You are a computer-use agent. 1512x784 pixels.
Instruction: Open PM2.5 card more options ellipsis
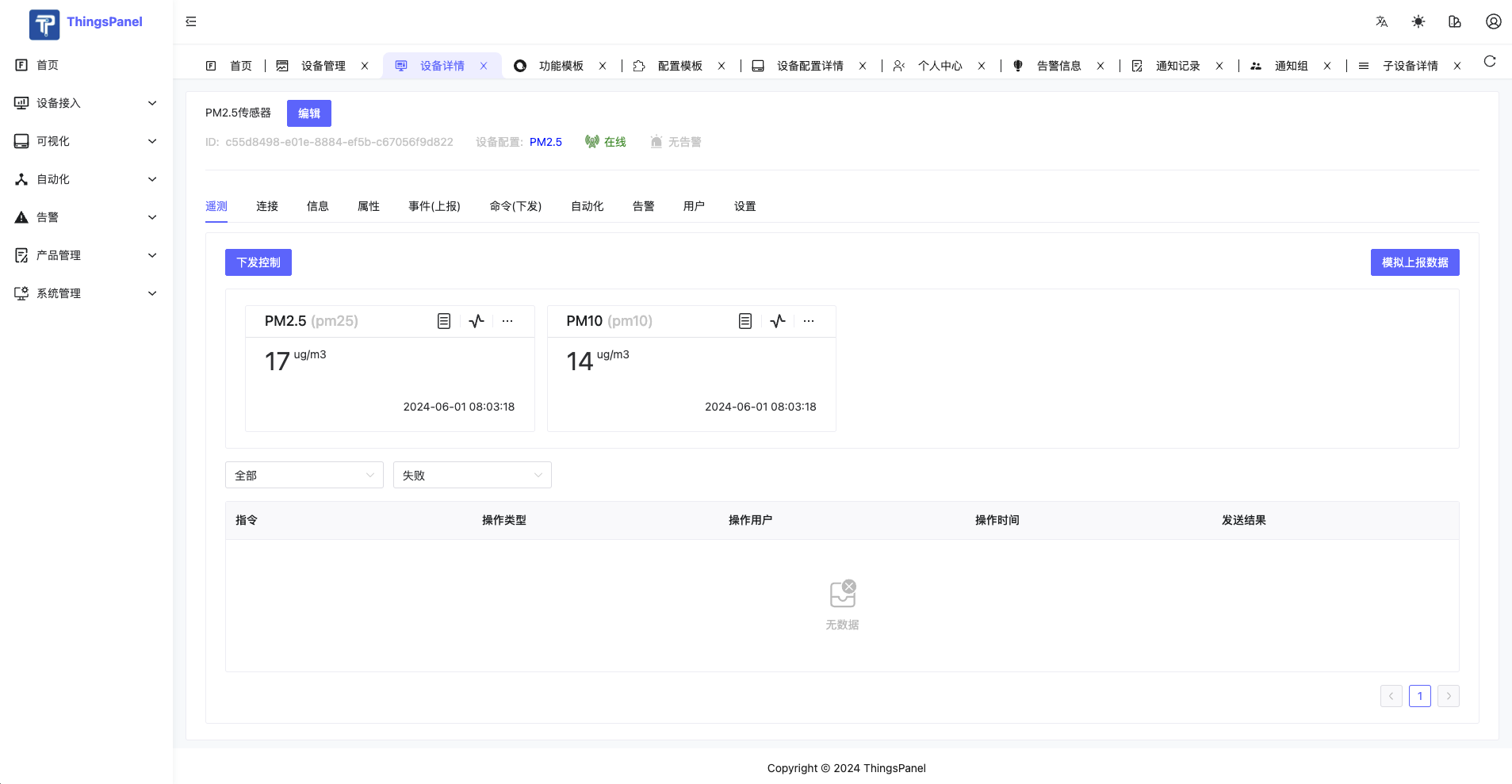[x=507, y=321]
